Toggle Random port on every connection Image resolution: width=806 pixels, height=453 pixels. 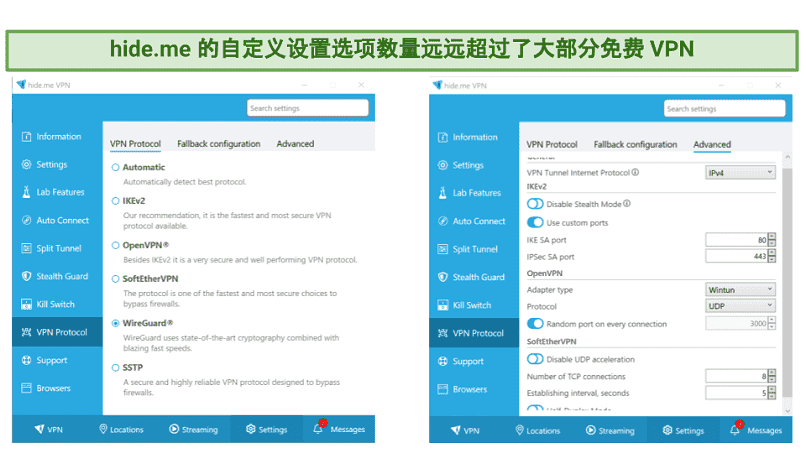(535, 324)
